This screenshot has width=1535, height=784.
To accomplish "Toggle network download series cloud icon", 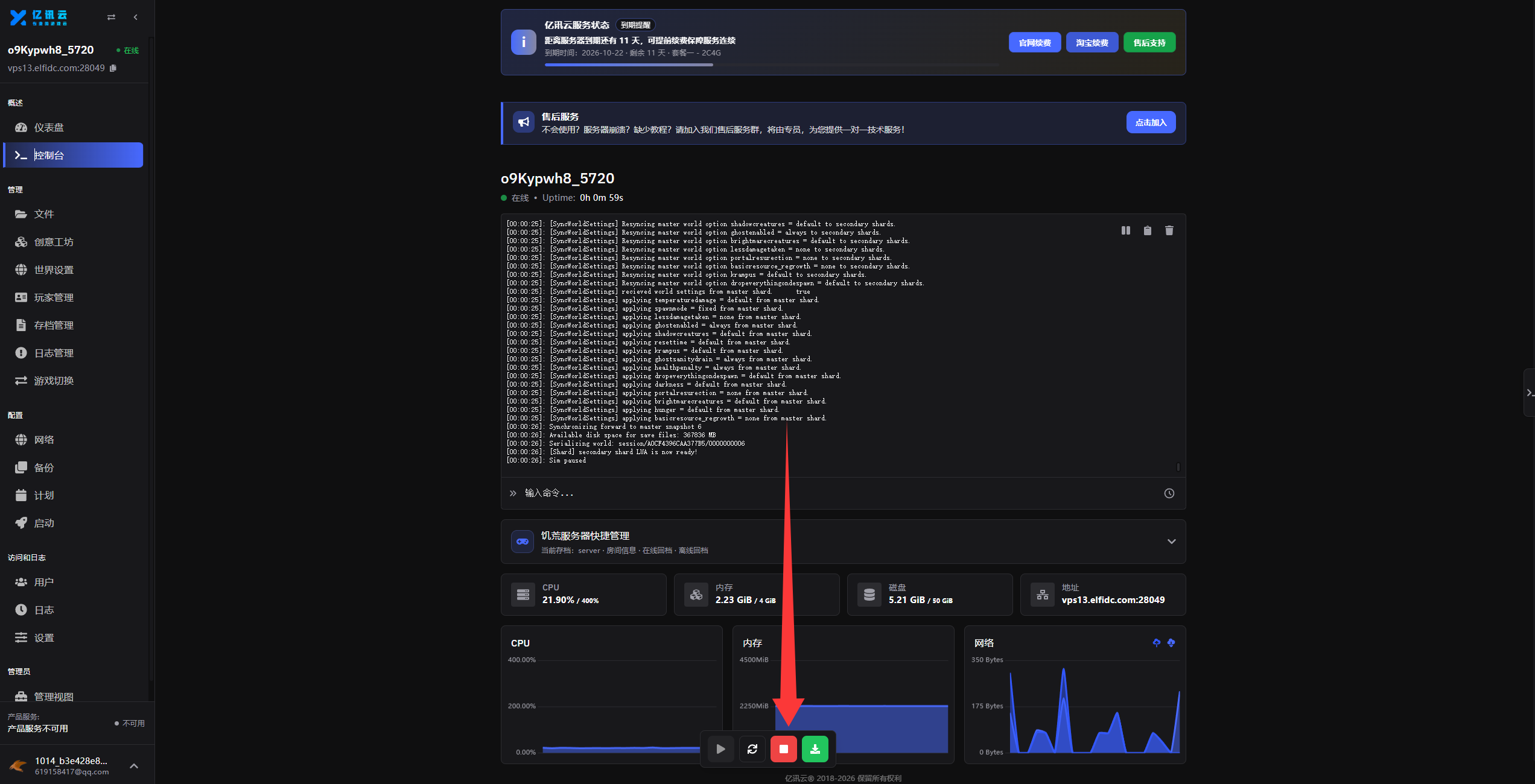I will click(x=1171, y=643).
